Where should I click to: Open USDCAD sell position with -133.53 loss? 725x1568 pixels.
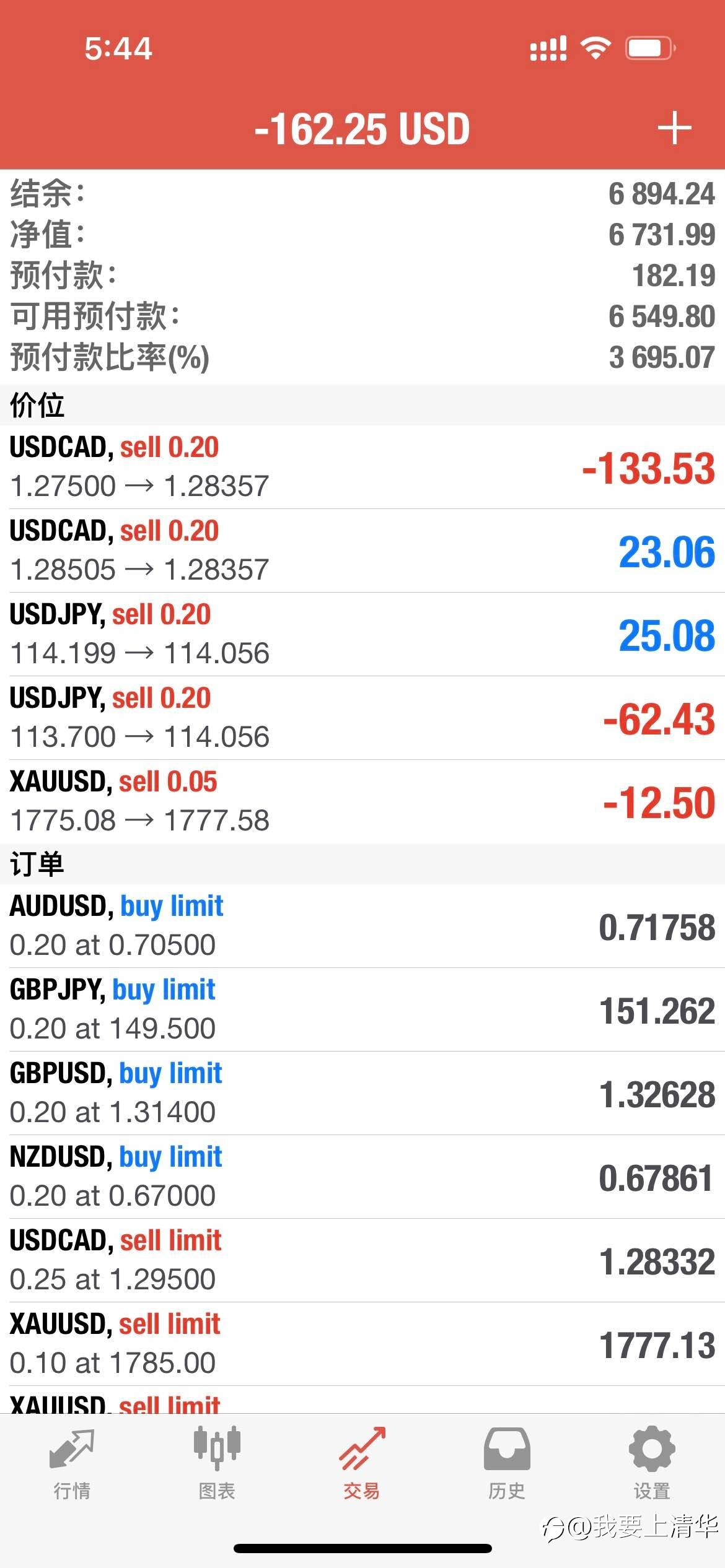point(362,467)
